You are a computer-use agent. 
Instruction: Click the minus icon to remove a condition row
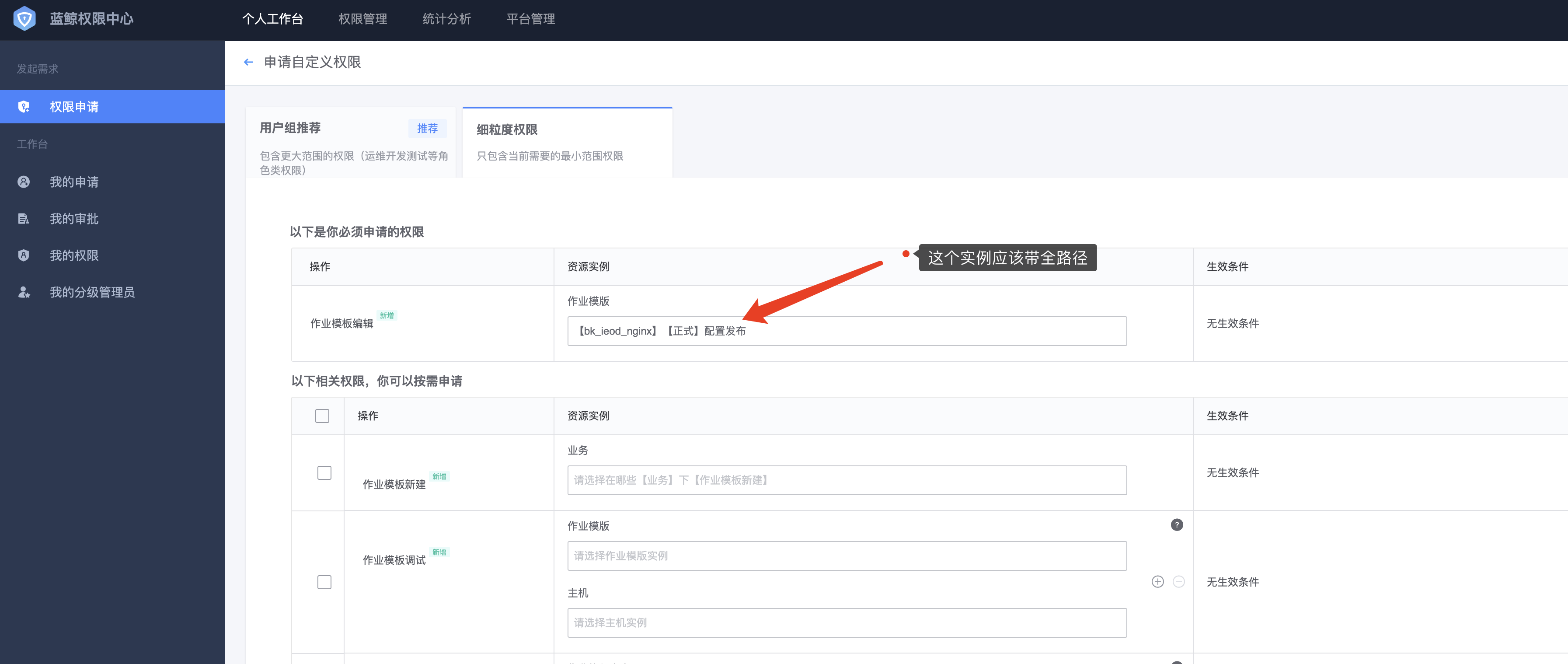point(1178,582)
